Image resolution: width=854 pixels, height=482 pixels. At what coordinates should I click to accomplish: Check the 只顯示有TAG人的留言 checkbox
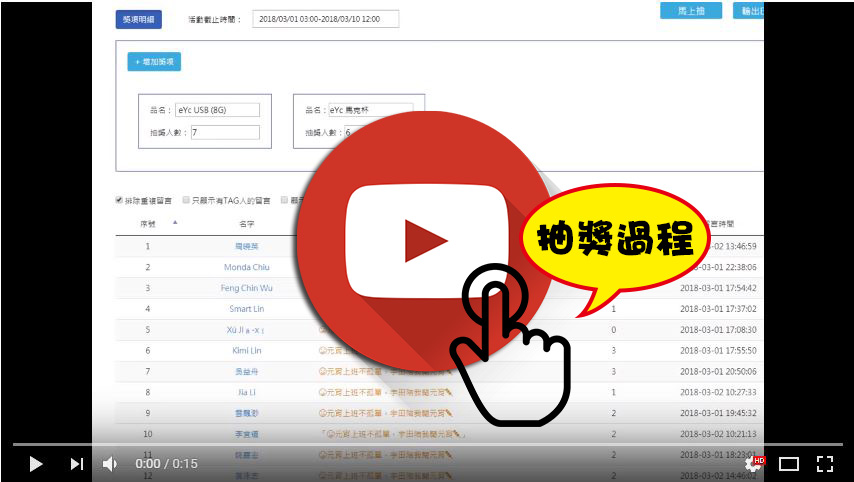186,200
